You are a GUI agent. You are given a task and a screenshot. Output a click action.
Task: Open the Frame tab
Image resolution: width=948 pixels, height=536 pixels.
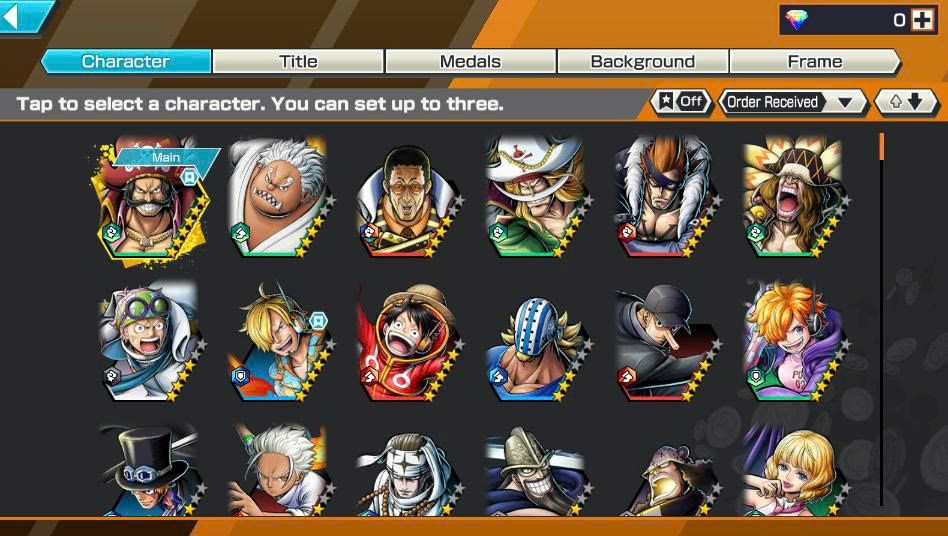pyautogui.click(x=815, y=62)
